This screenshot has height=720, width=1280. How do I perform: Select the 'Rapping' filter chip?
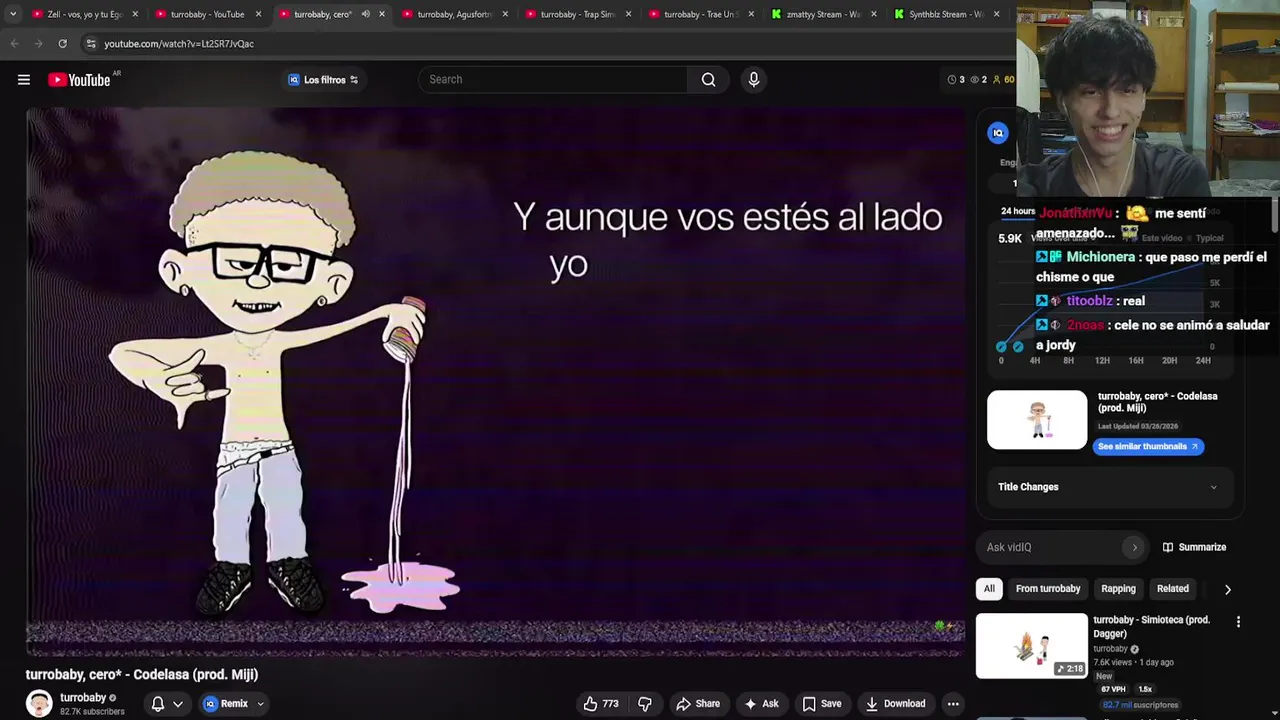1118,589
